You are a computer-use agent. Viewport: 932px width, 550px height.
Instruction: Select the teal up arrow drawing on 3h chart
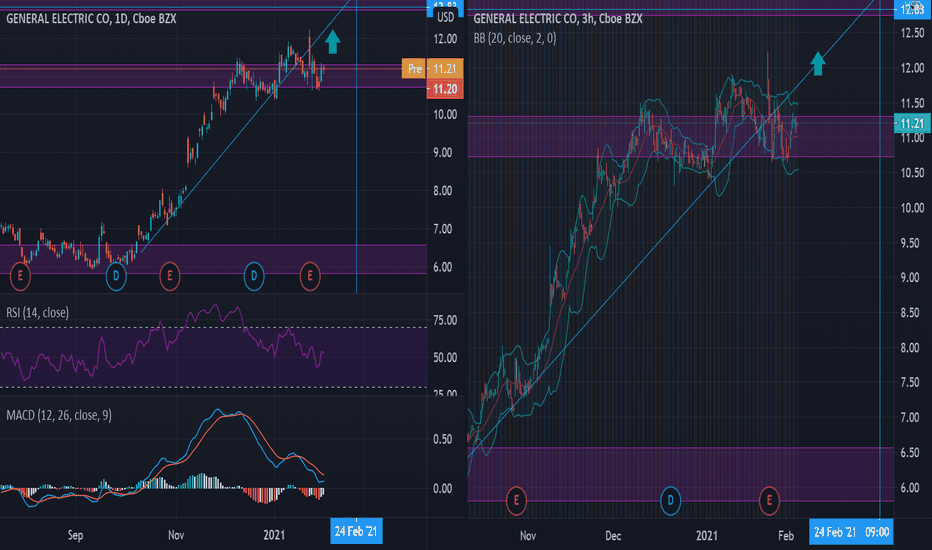(818, 64)
